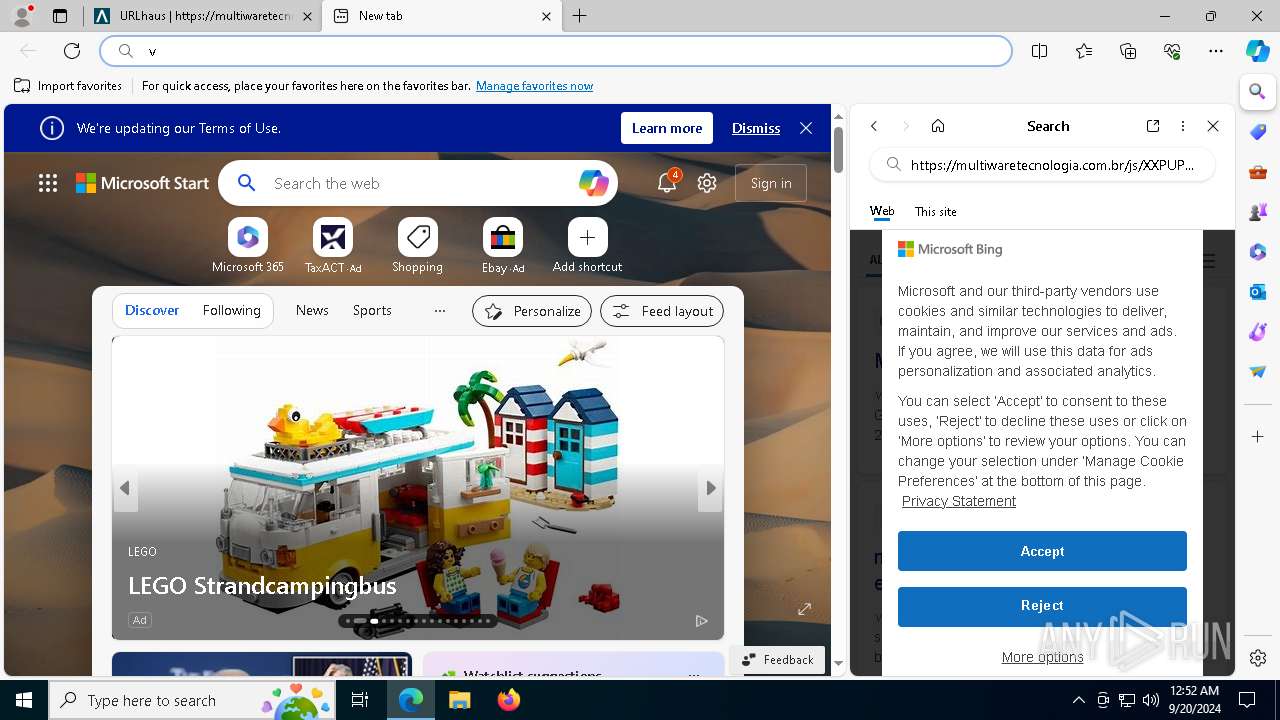Go back in the sidebar Search pane
Screen dimensions: 1280x720
(x=874, y=126)
